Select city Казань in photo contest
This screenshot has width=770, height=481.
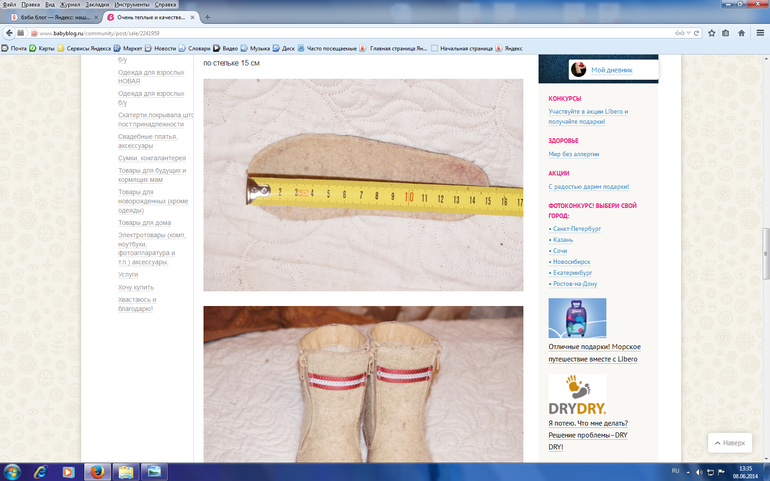[563, 240]
